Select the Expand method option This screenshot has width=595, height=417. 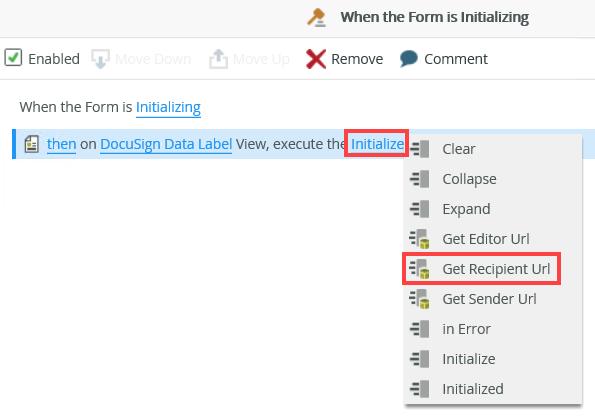(x=493, y=209)
